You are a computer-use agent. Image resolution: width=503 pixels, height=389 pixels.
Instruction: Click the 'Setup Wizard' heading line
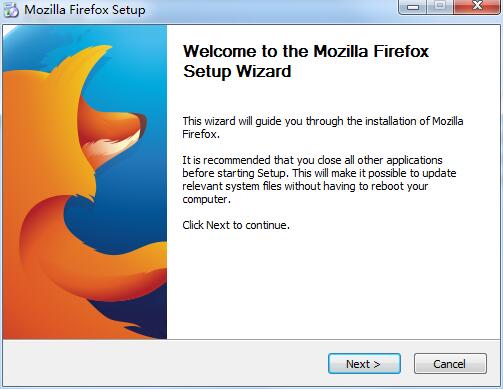point(237,71)
